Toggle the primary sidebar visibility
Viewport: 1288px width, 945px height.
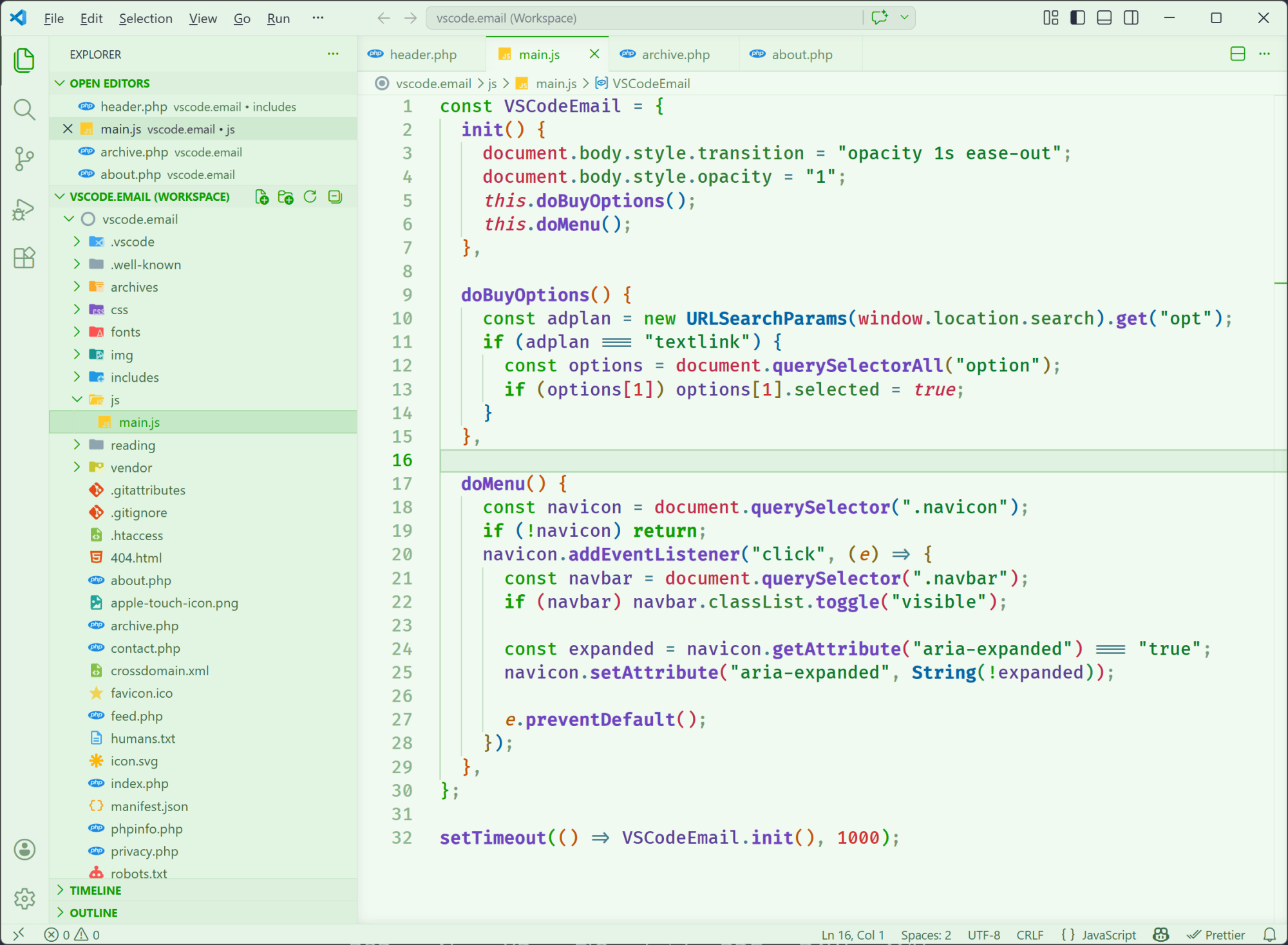click(x=1077, y=17)
